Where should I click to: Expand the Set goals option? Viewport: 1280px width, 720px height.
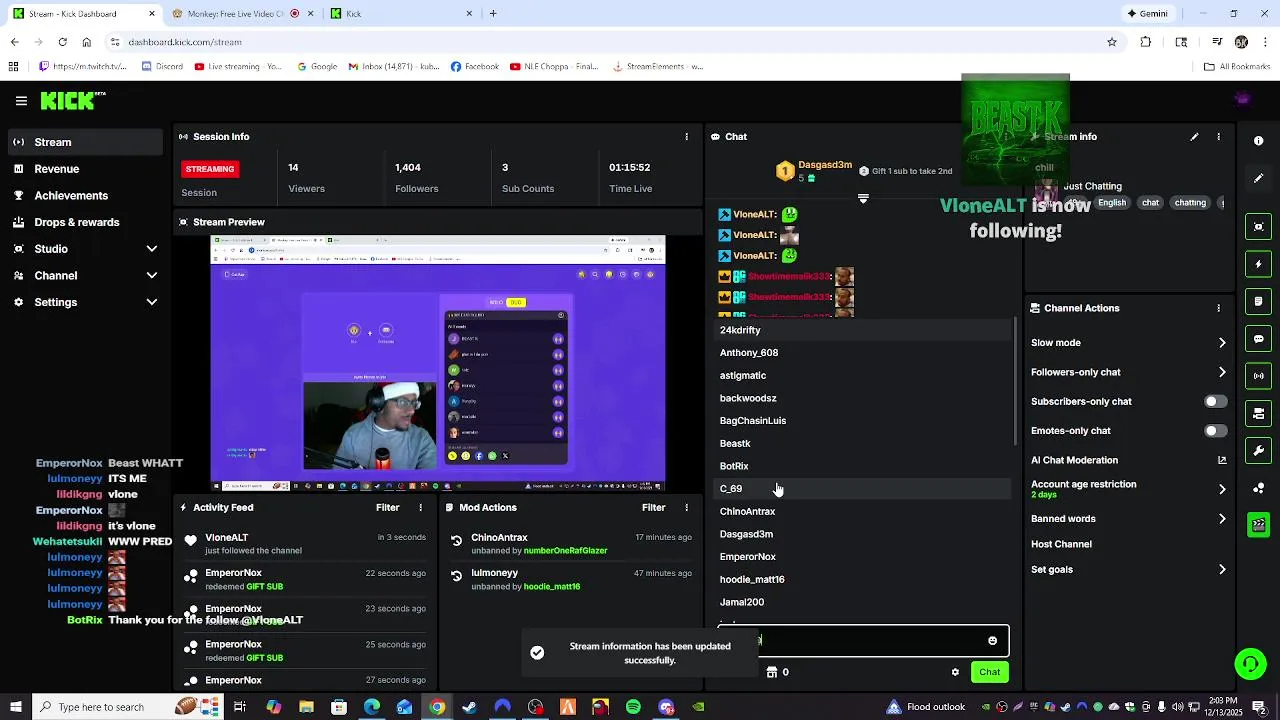[x=1128, y=570]
